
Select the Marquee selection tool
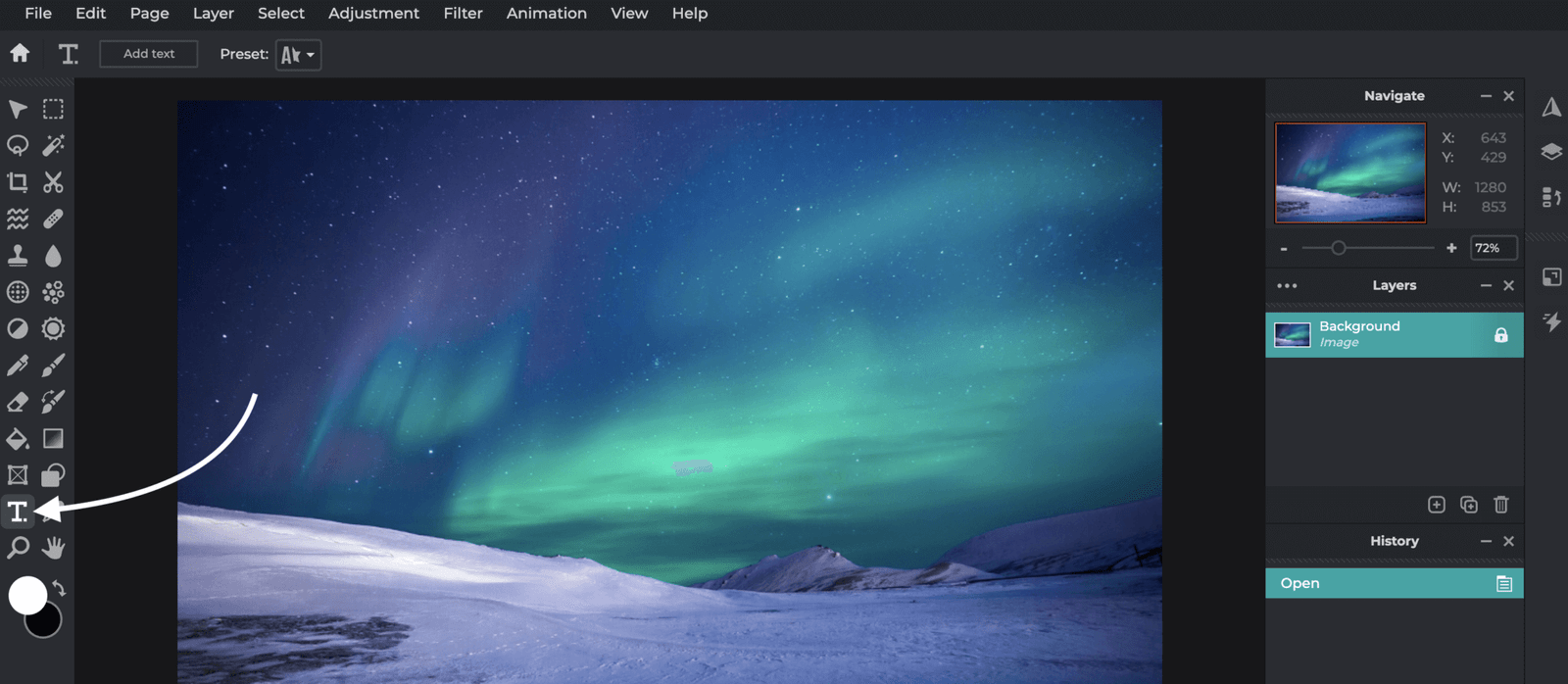tap(53, 109)
